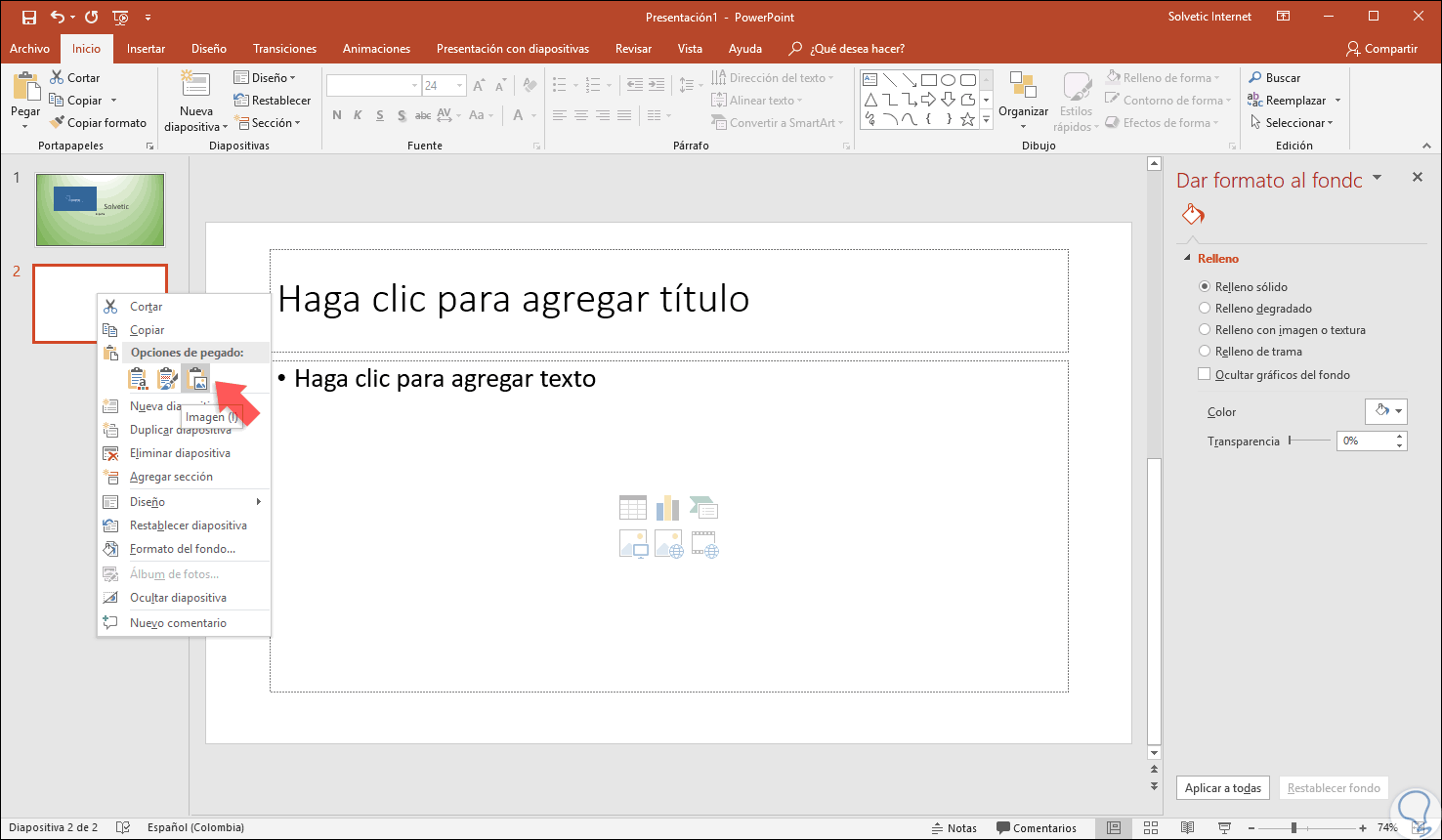
Task: Click the Save icon in title bar
Action: pos(28,17)
